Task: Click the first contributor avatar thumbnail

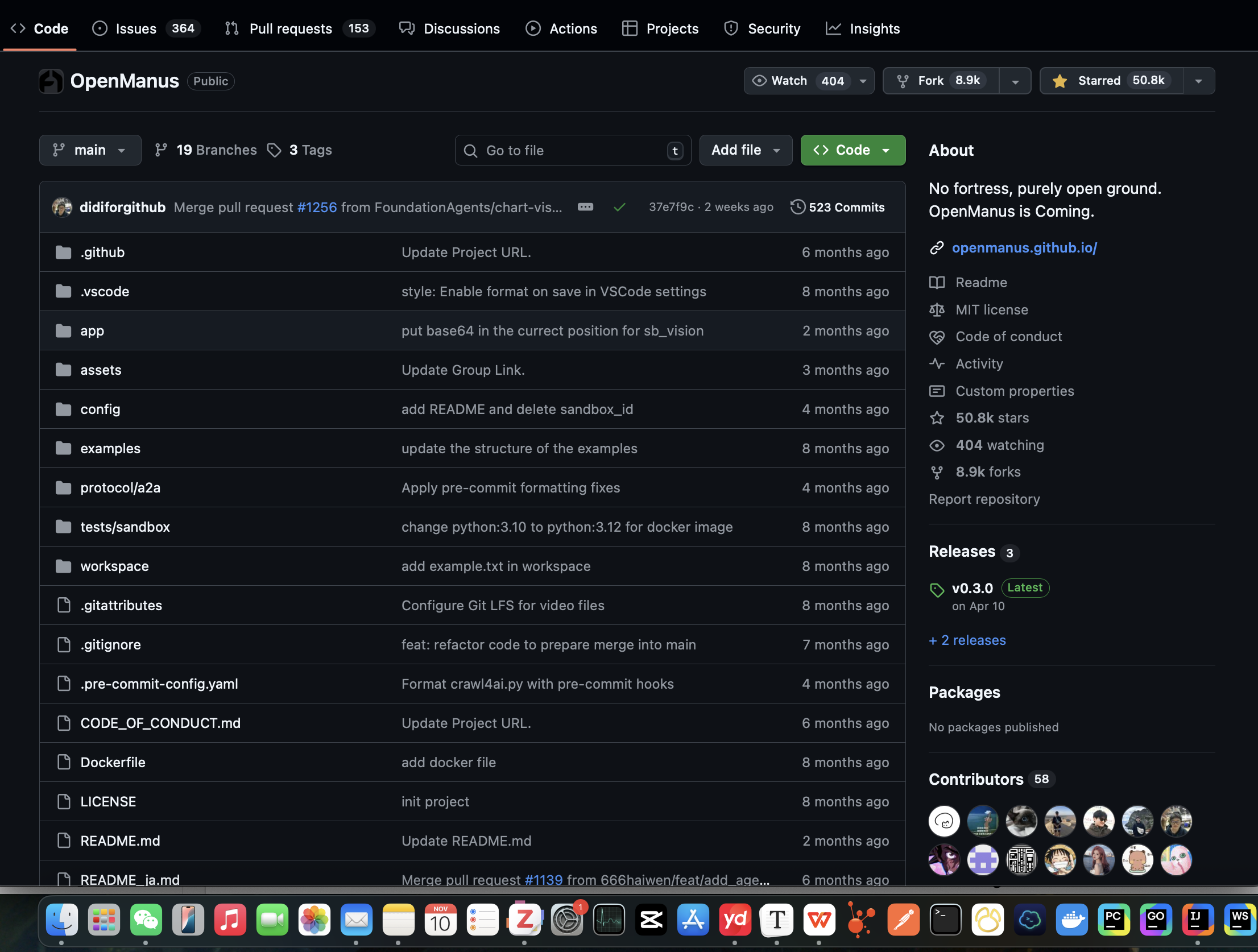Action: coord(943,821)
